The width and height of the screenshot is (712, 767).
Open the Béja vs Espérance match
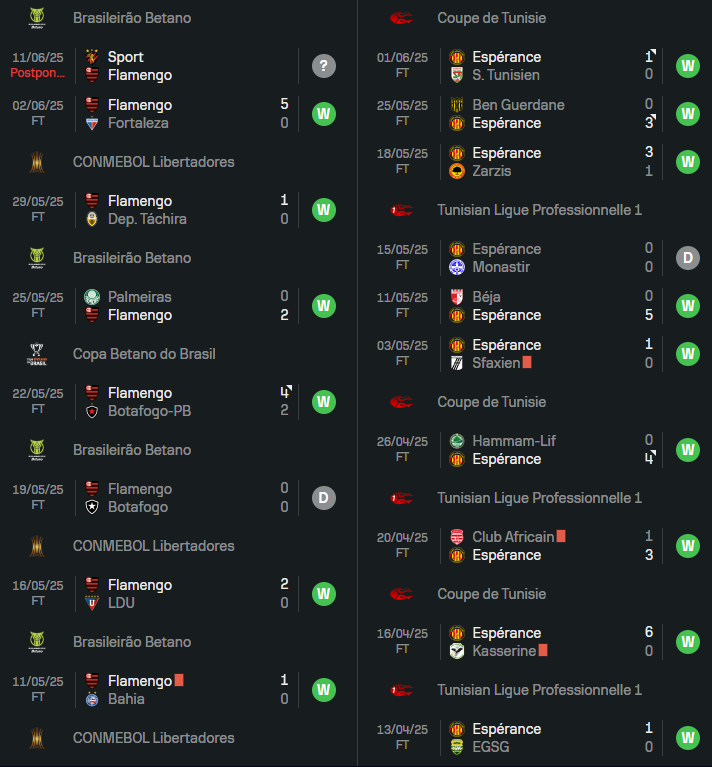(x=535, y=306)
